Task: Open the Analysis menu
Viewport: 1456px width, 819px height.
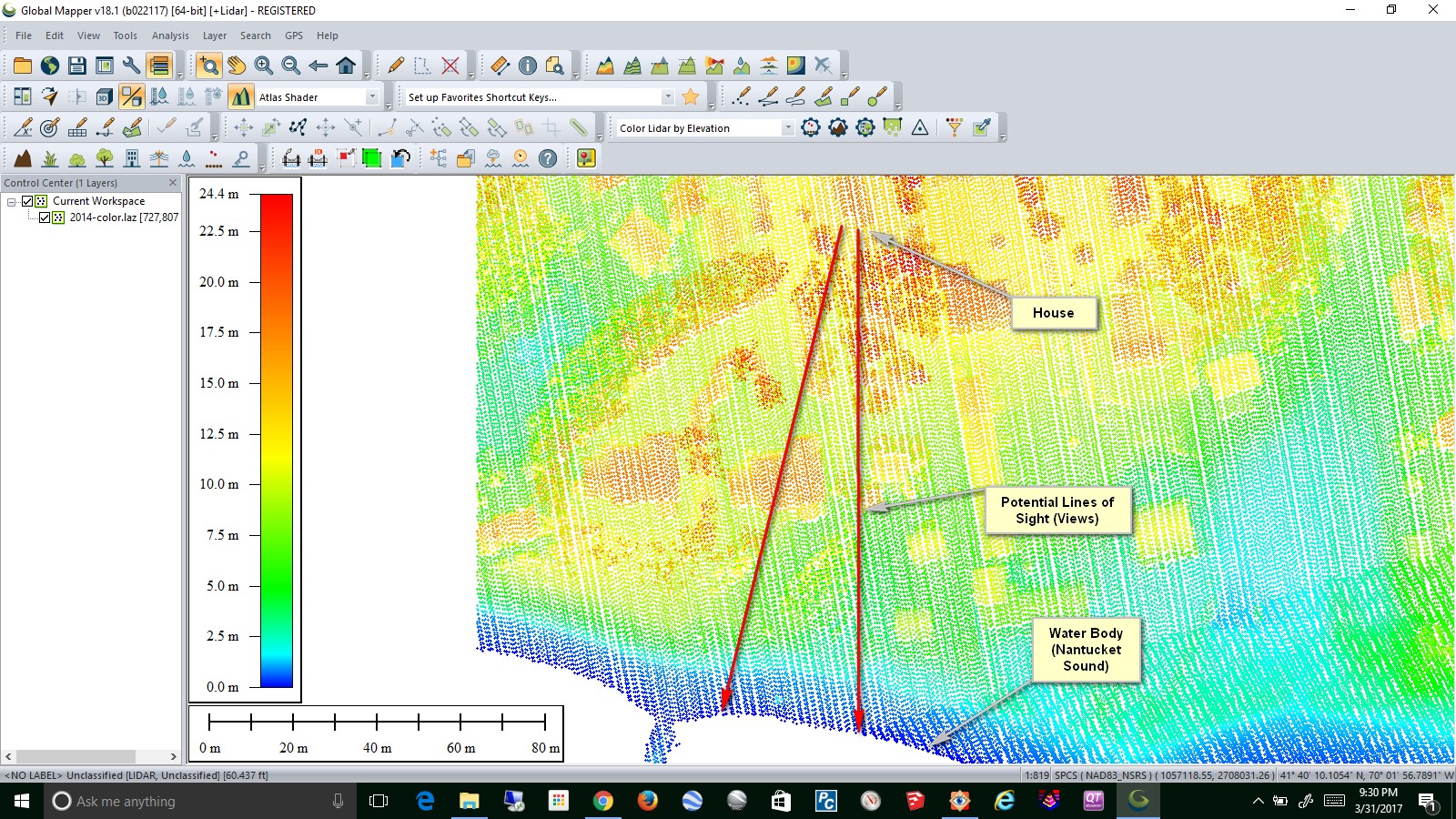Action: tap(170, 35)
